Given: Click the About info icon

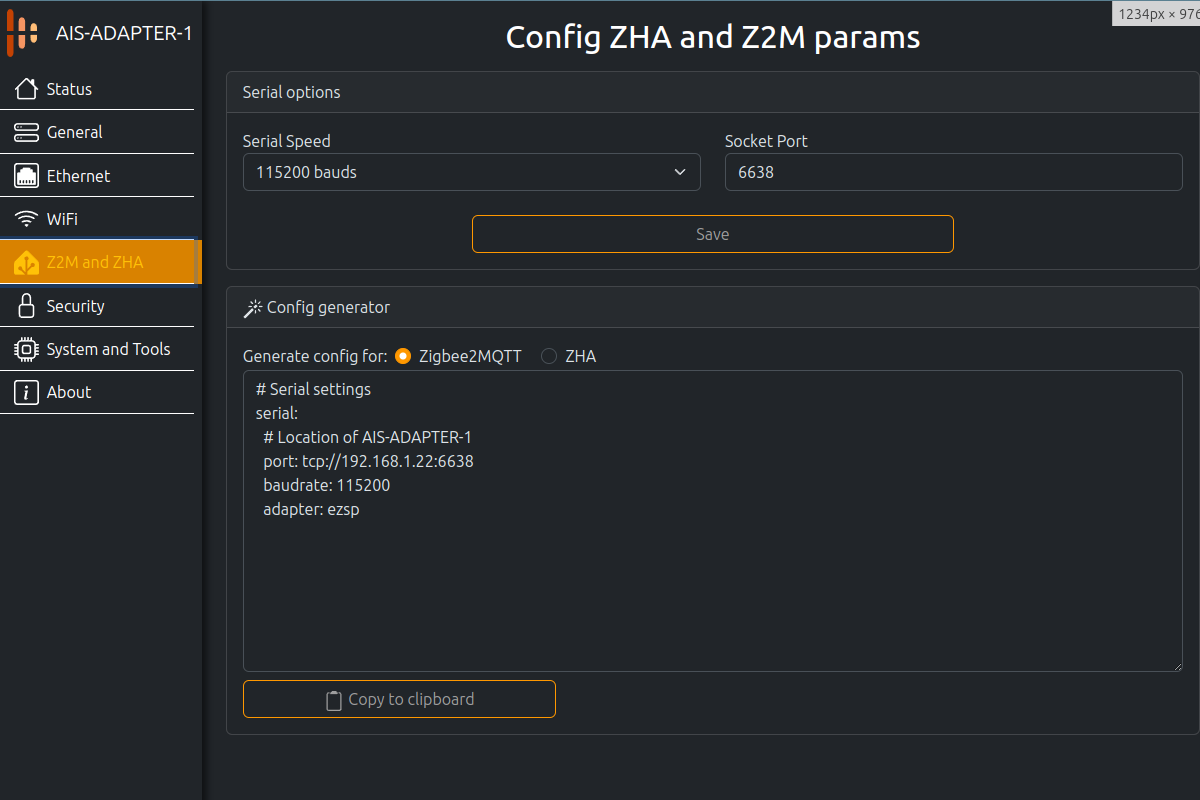Looking at the screenshot, I should click(x=27, y=392).
